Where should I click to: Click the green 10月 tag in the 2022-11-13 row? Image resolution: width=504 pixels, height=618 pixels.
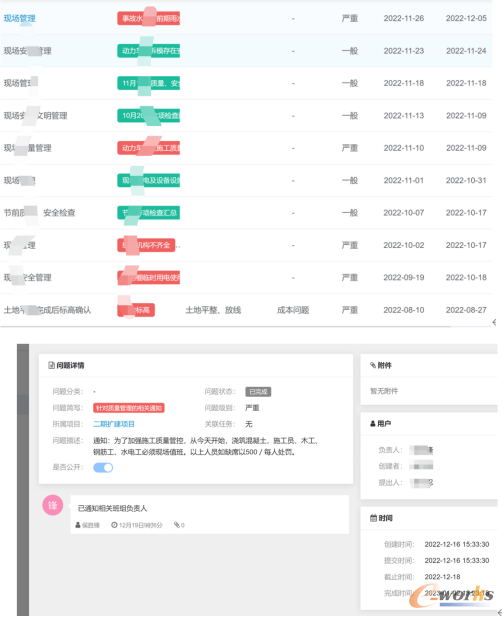[x=149, y=115]
